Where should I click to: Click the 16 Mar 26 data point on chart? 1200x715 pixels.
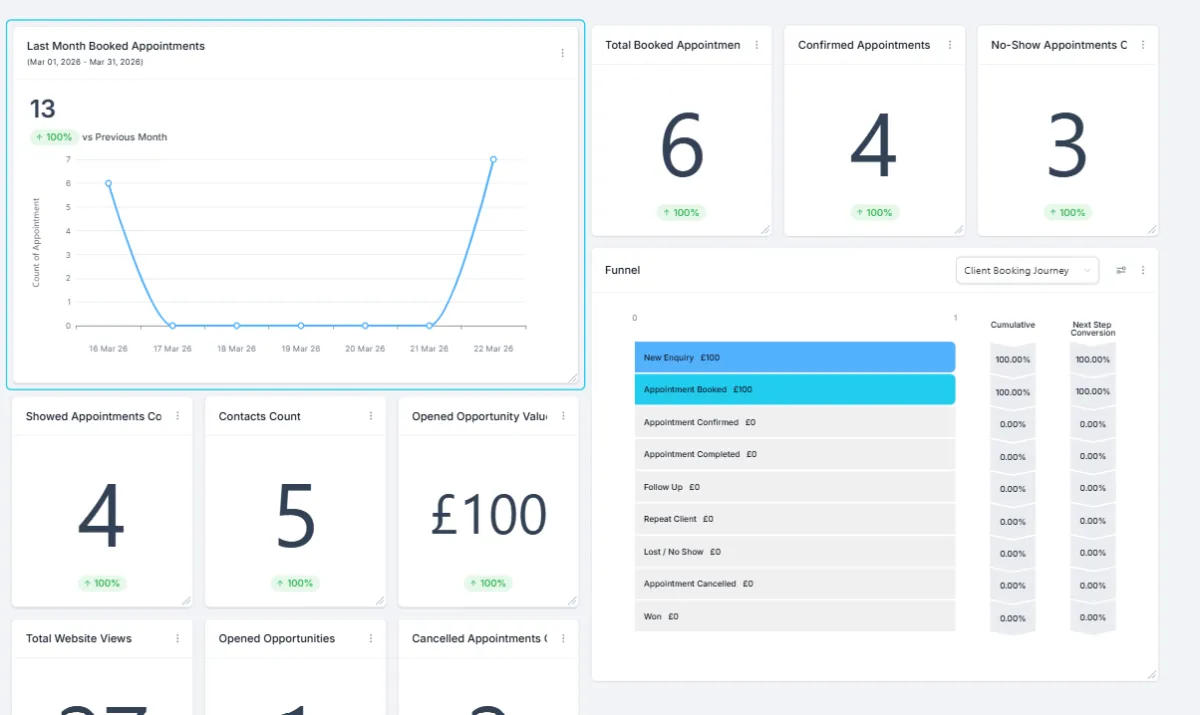coord(108,183)
